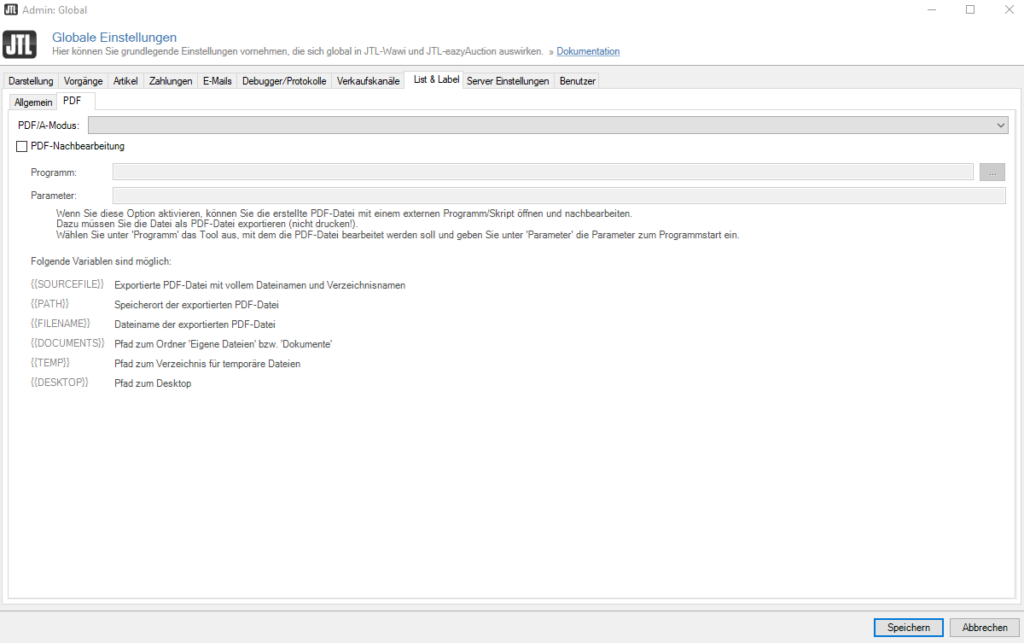This screenshot has height=643, width=1024.
Task: Select the Artikel tab
Action: tap(125, 81)
